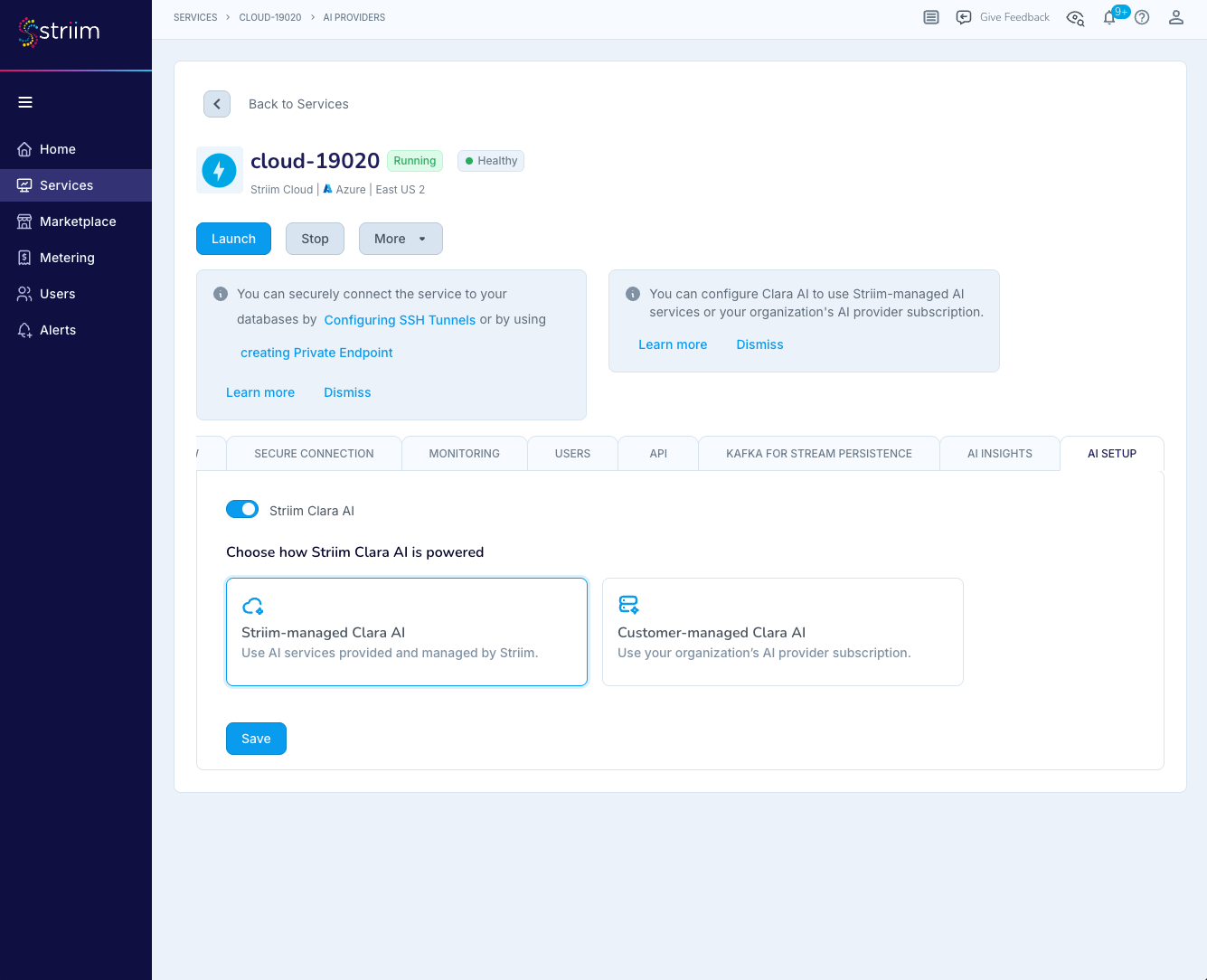Dismiss the SSH tunnels notice
Screen dimensions: 1207x980
pos(347,392)
